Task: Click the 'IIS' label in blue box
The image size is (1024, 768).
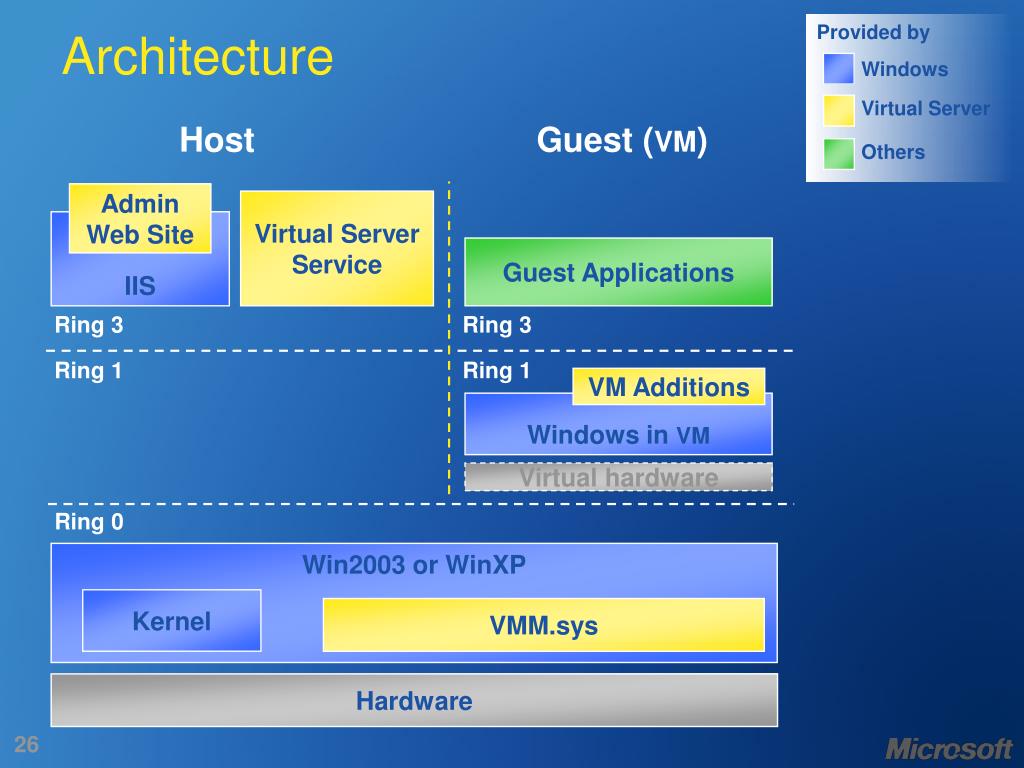Action: click(140, 285)
